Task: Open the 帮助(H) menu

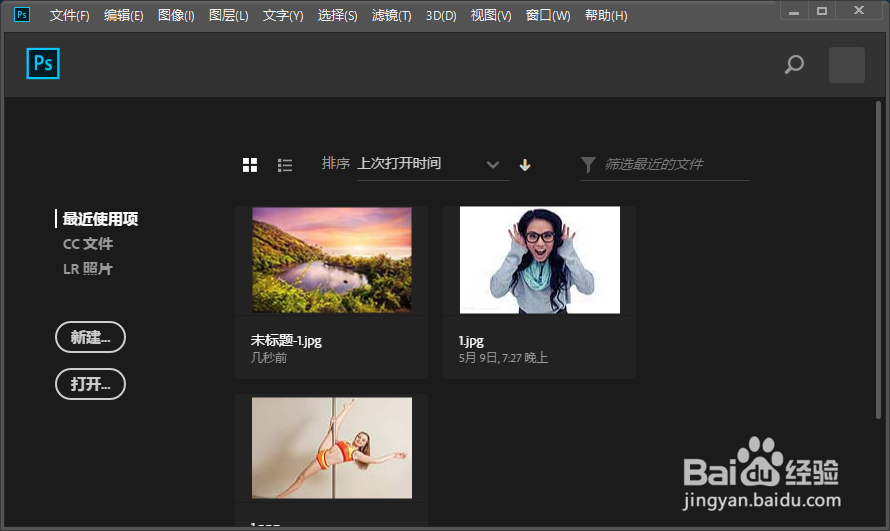Action: pos(606,15)
